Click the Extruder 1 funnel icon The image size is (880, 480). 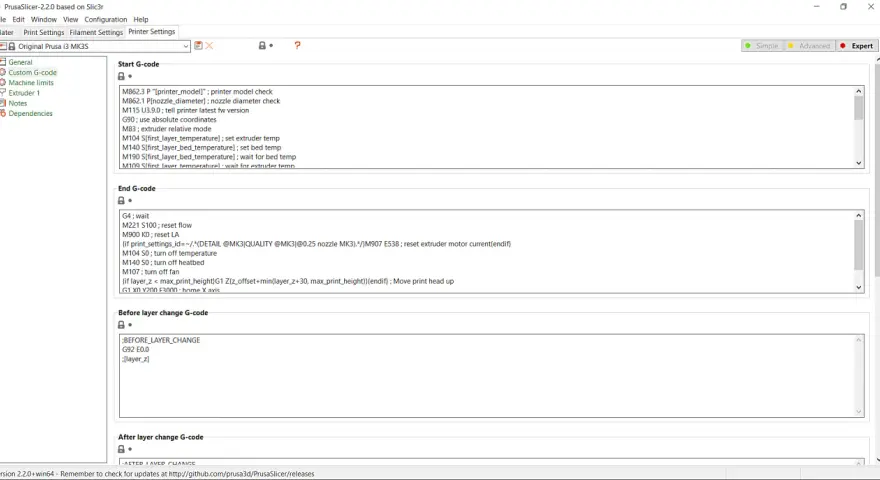(3, 93)
